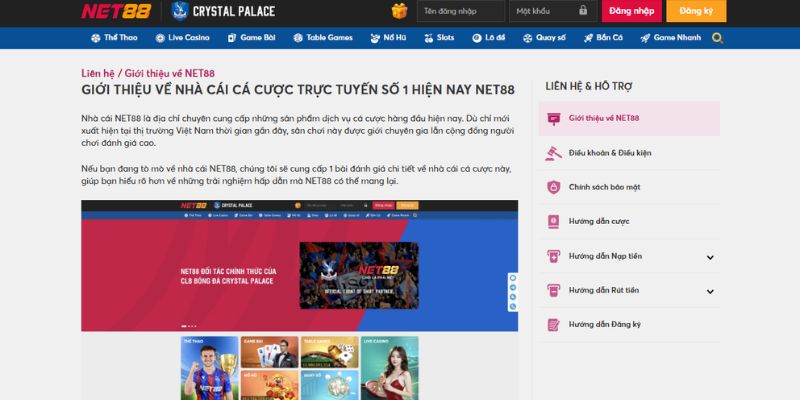Click the Đăng nhập login button

(x=632, y=11)
